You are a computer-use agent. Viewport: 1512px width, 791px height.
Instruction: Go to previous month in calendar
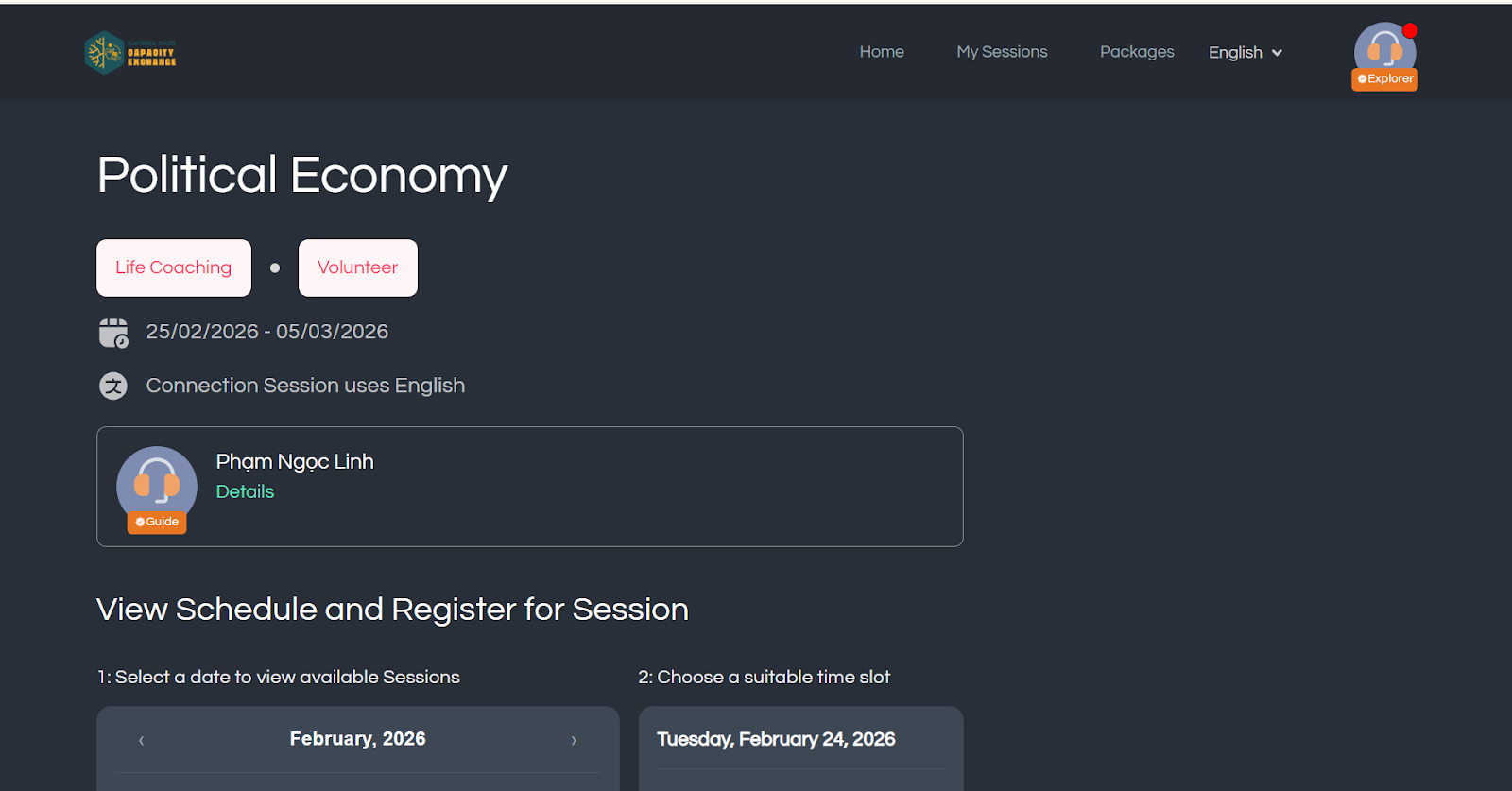pyautogui.click(x=142, y=740)
